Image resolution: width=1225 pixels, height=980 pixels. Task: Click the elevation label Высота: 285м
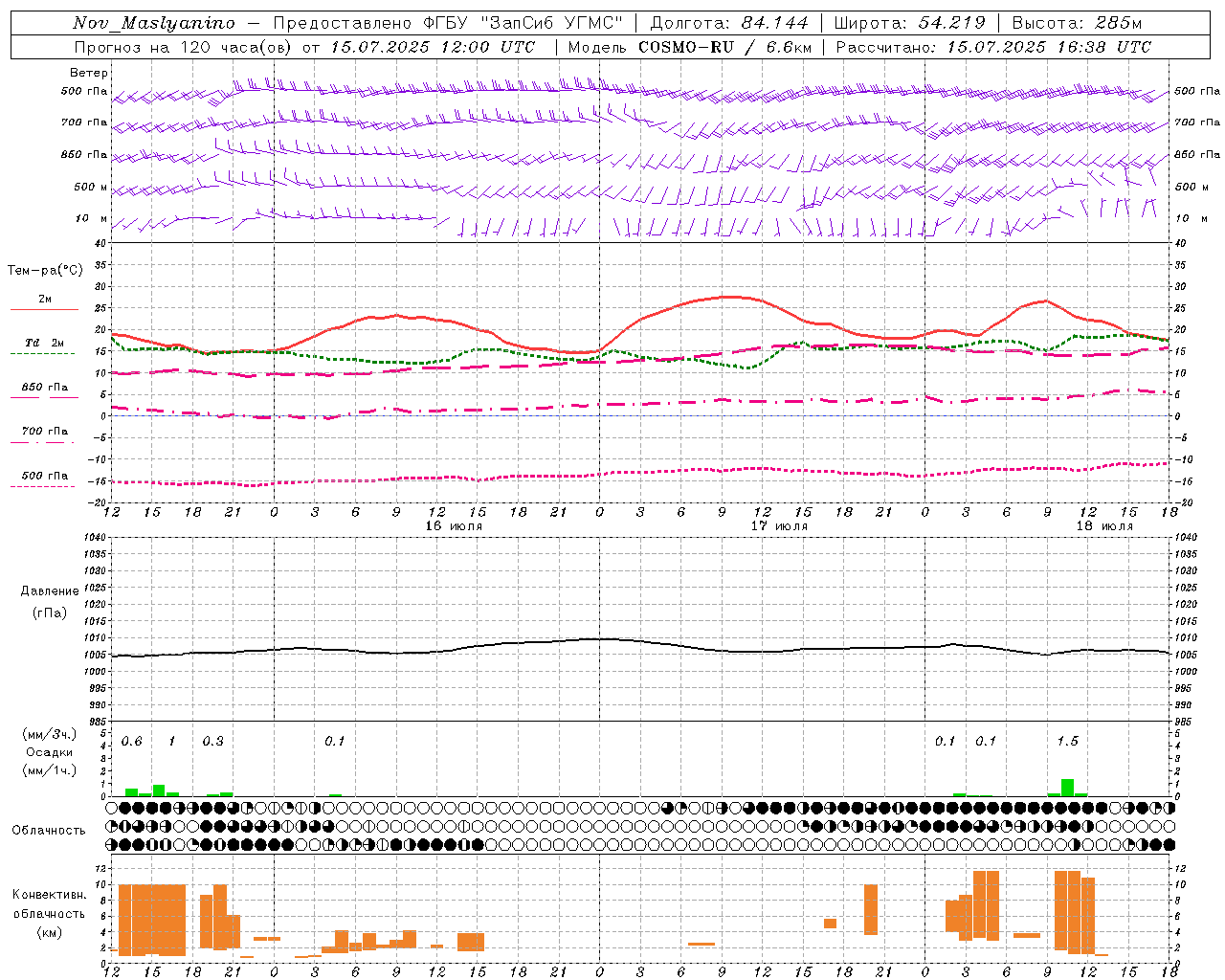point(1077,23)
